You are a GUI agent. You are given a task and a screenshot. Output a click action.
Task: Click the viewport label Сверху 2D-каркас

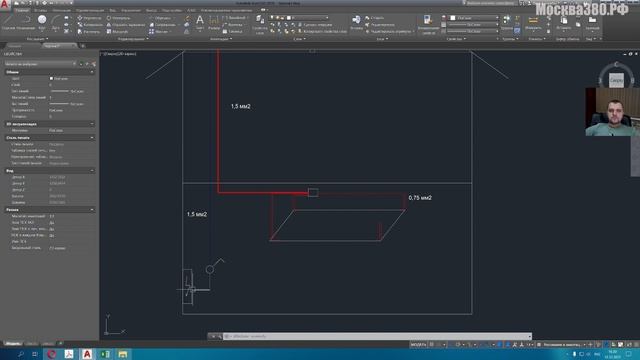pos(119,53)
